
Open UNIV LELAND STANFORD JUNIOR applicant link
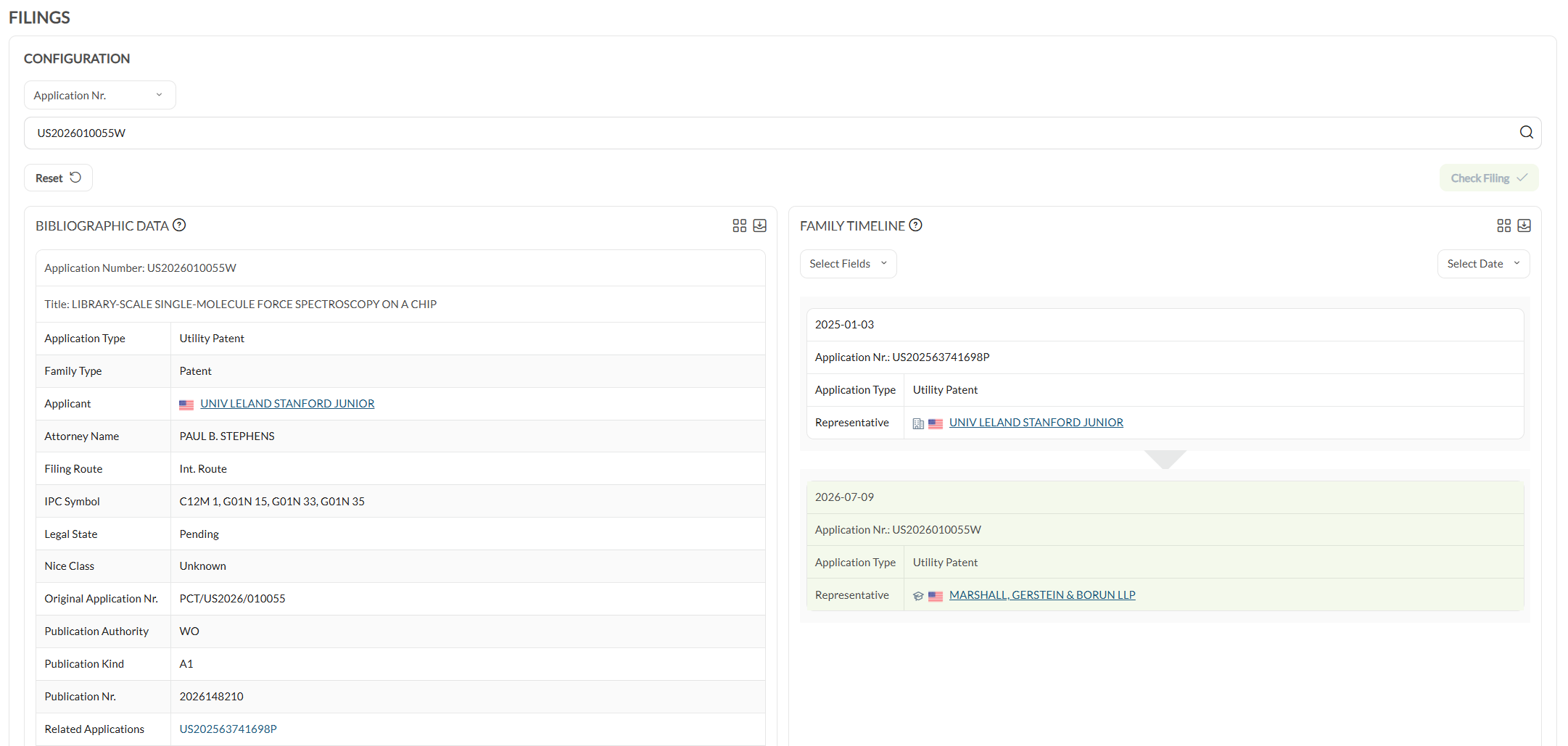[287, 404]
